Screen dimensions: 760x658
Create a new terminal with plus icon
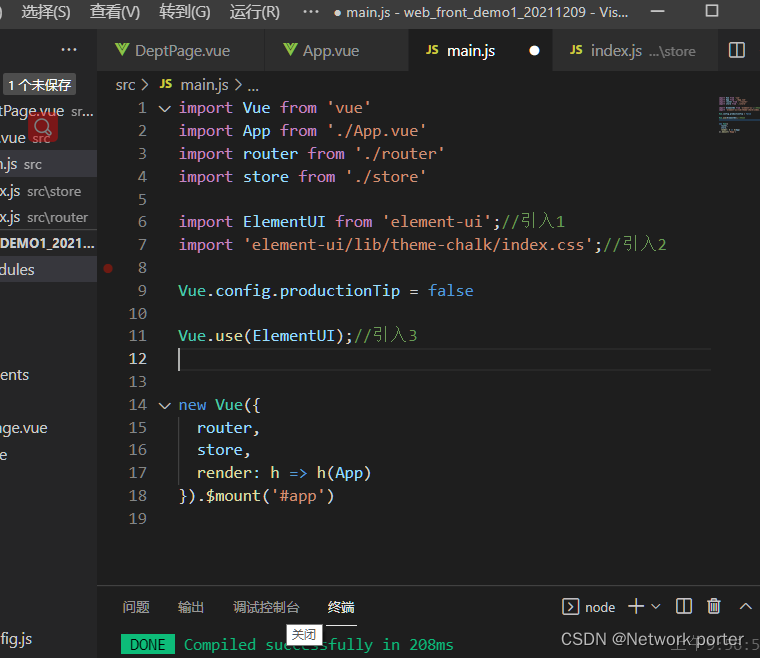click(x=635, y=606)
